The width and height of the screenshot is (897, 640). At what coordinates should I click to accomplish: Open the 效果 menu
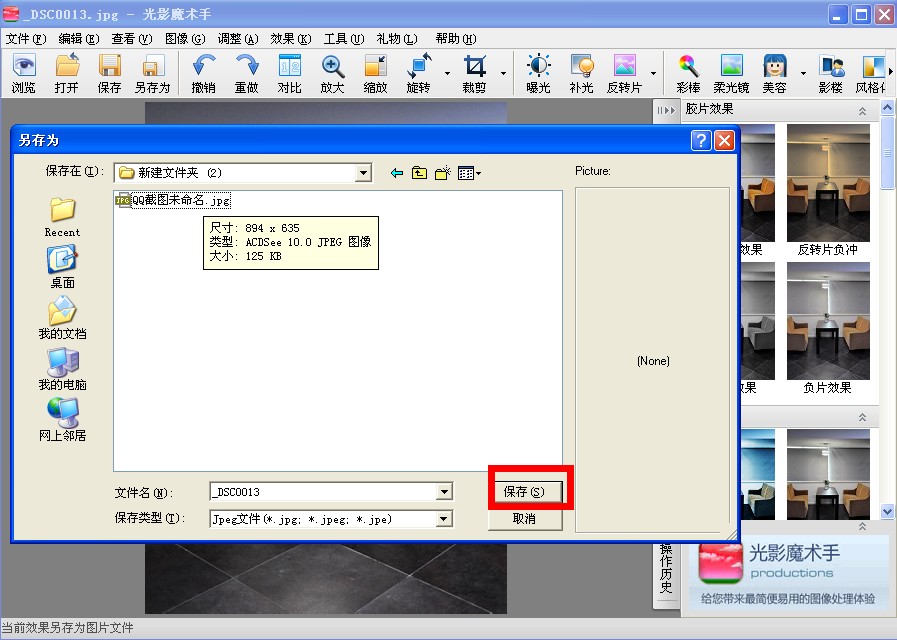point(291,39)
